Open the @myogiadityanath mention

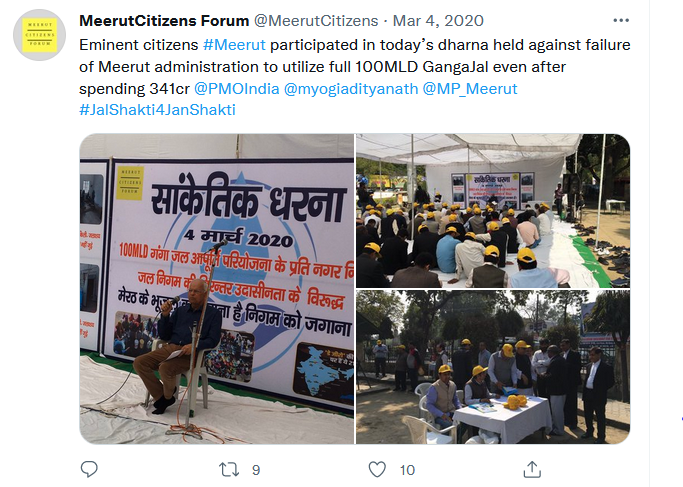[x=351, y=88]
